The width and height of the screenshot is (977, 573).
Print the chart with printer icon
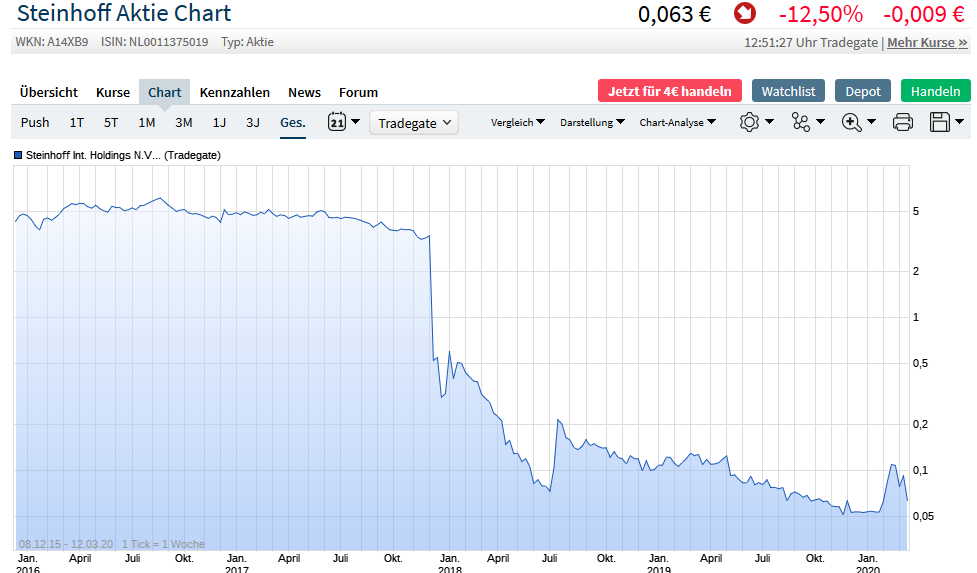902,122
